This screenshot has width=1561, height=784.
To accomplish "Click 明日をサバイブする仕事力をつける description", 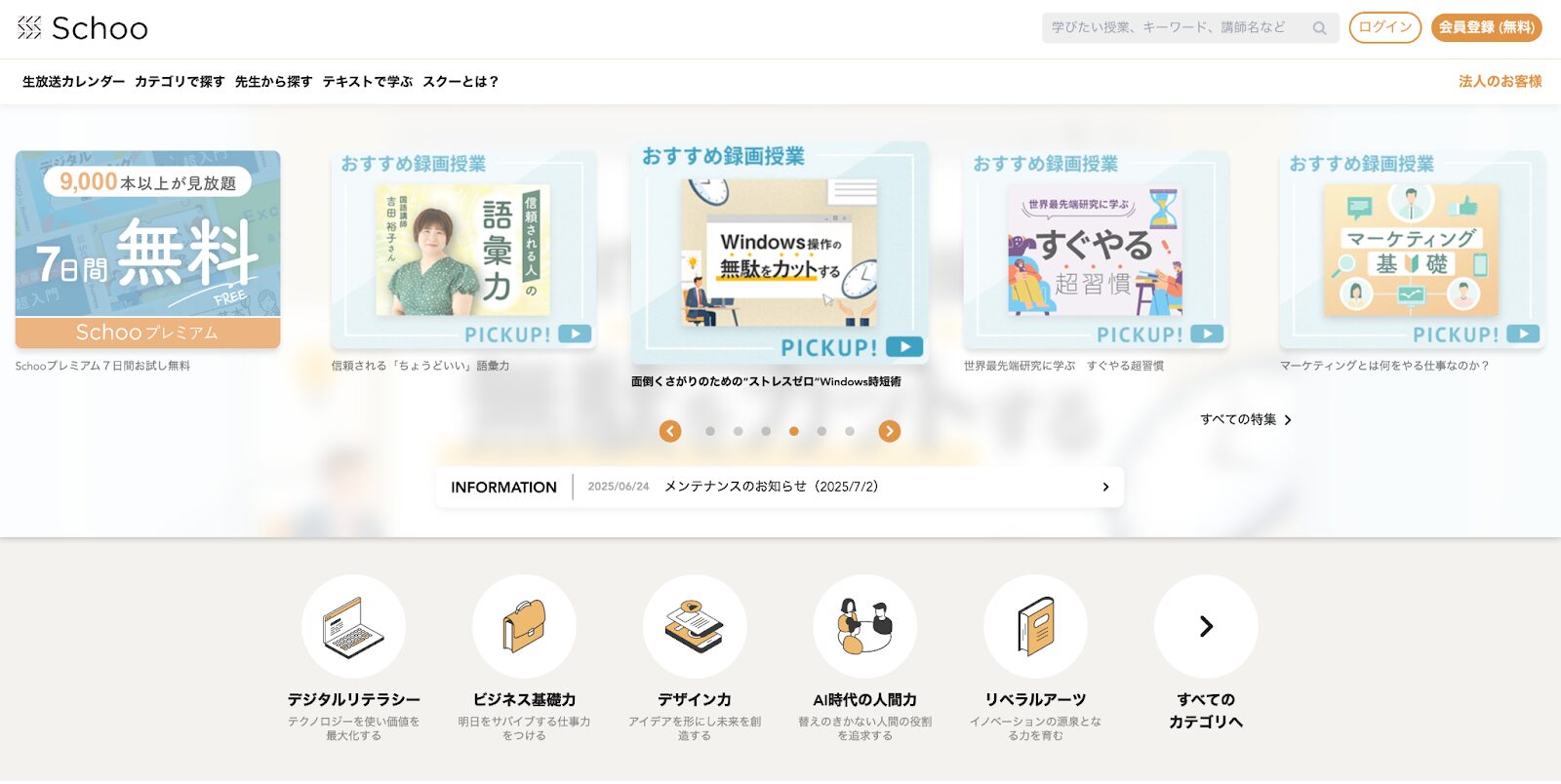I will 524,728.
